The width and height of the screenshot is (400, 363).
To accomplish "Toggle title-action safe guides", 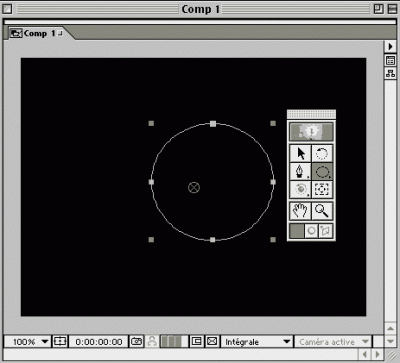I will (60, 341).
